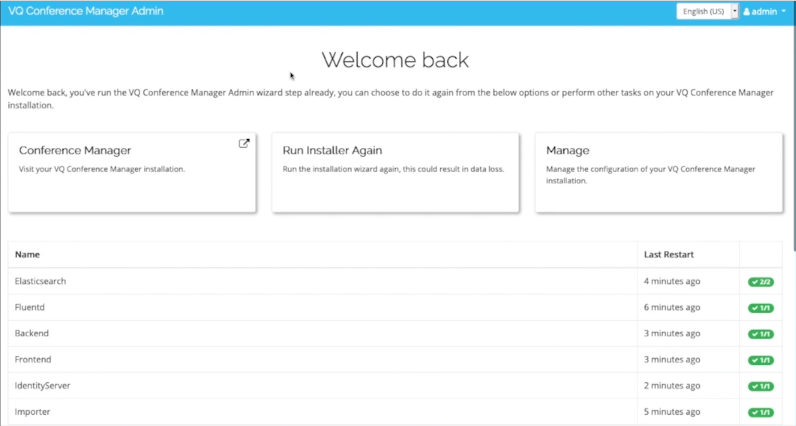The height and width of the screenshot is (426, 796).
Task: Select the Importer row name
Action: coord(32,412)
